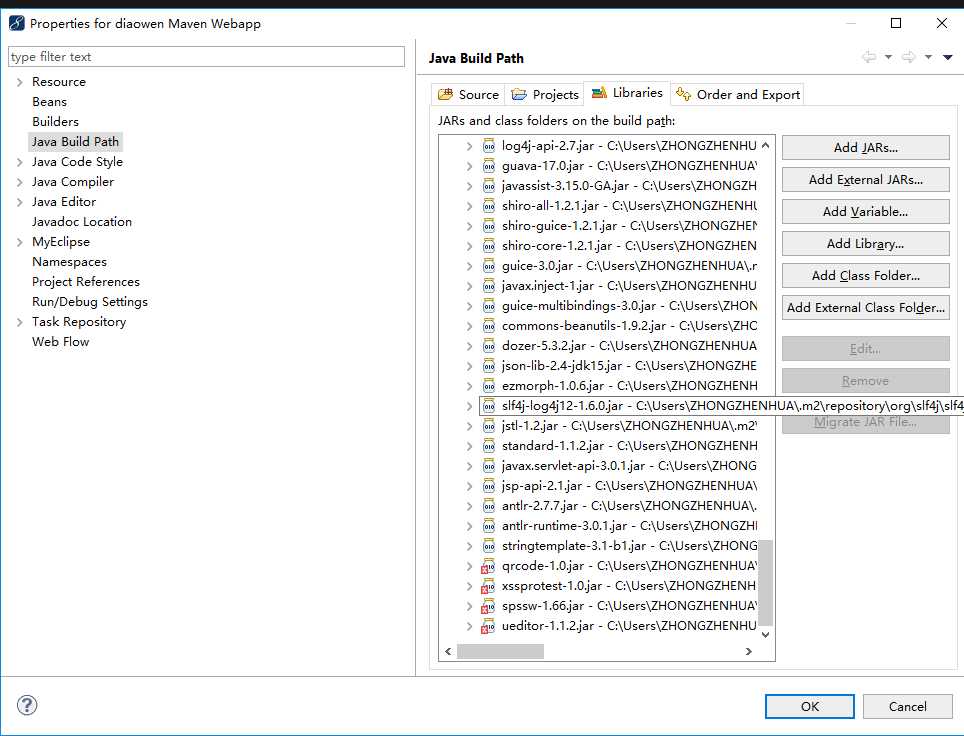Click the type filter text field
Viewport: 964px width, 736px height.
(207, 57)
